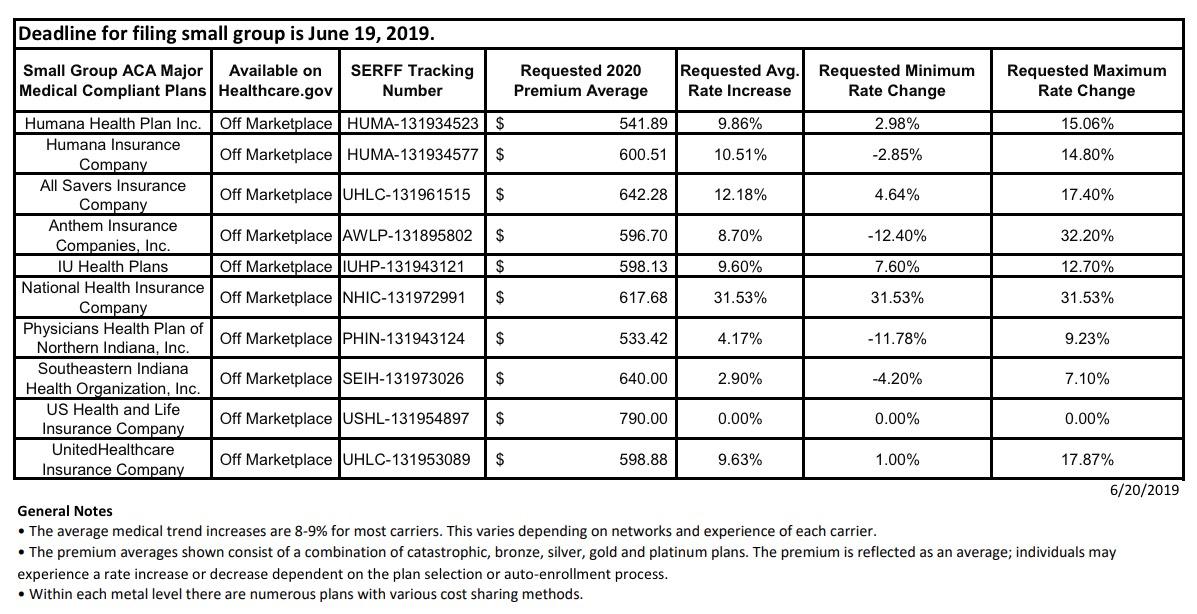Viewport: 1197px width, 614px height.
Task: Select Anthem's 32.20% maximum rate change
Action: coord(1086,236)
